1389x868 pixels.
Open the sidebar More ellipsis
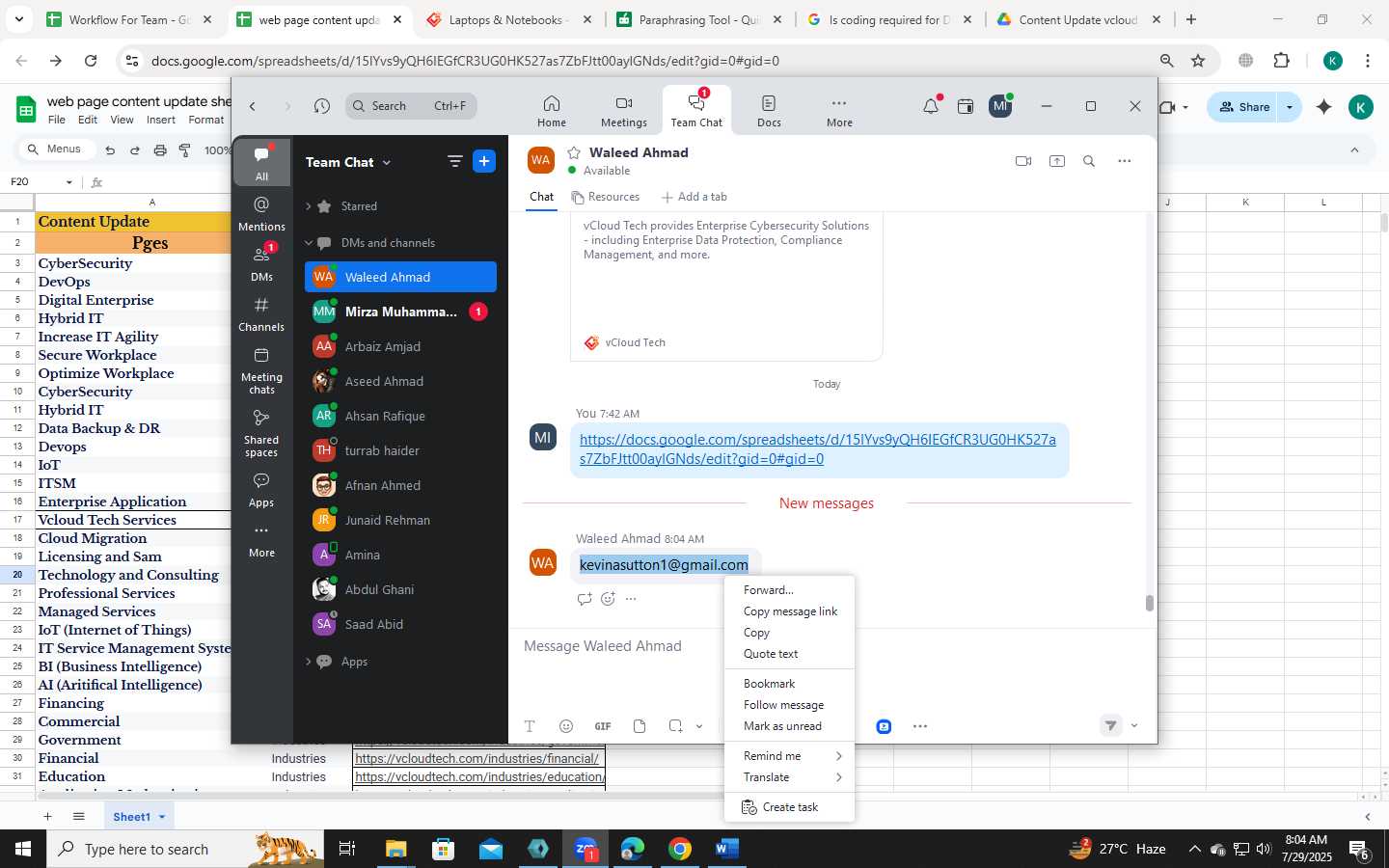(261, 539)
